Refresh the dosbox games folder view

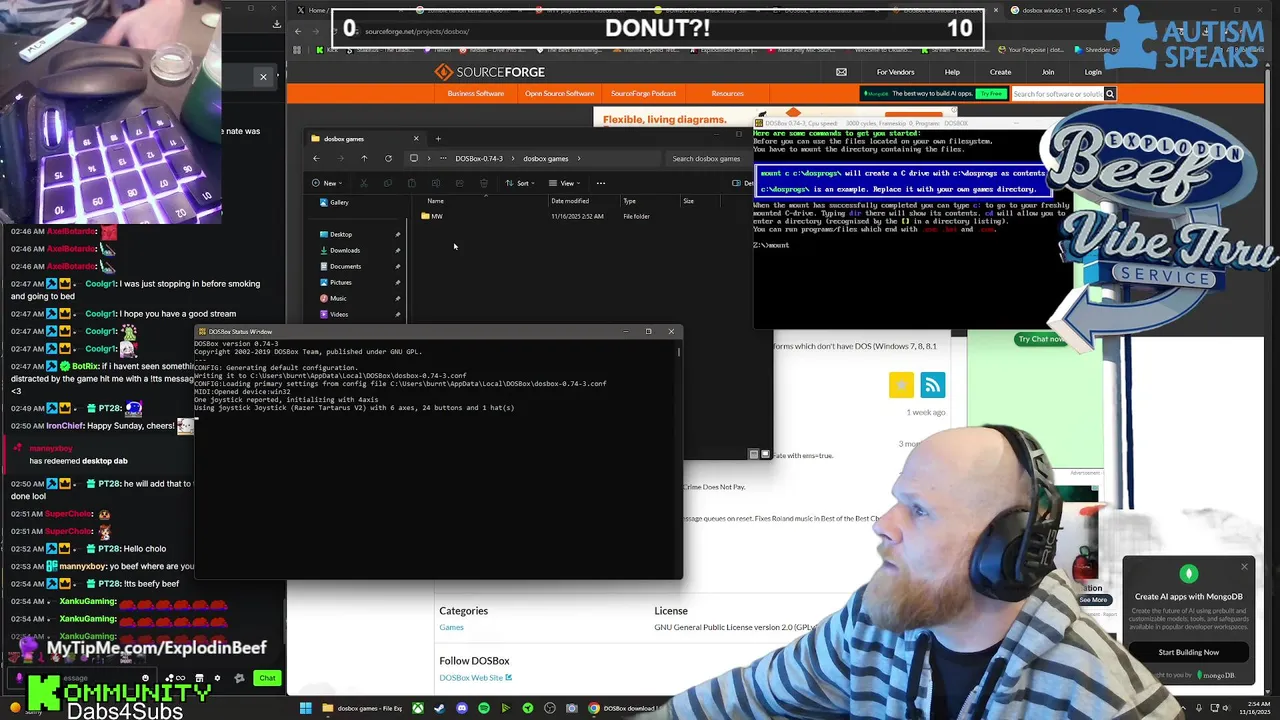pos(388,158)
